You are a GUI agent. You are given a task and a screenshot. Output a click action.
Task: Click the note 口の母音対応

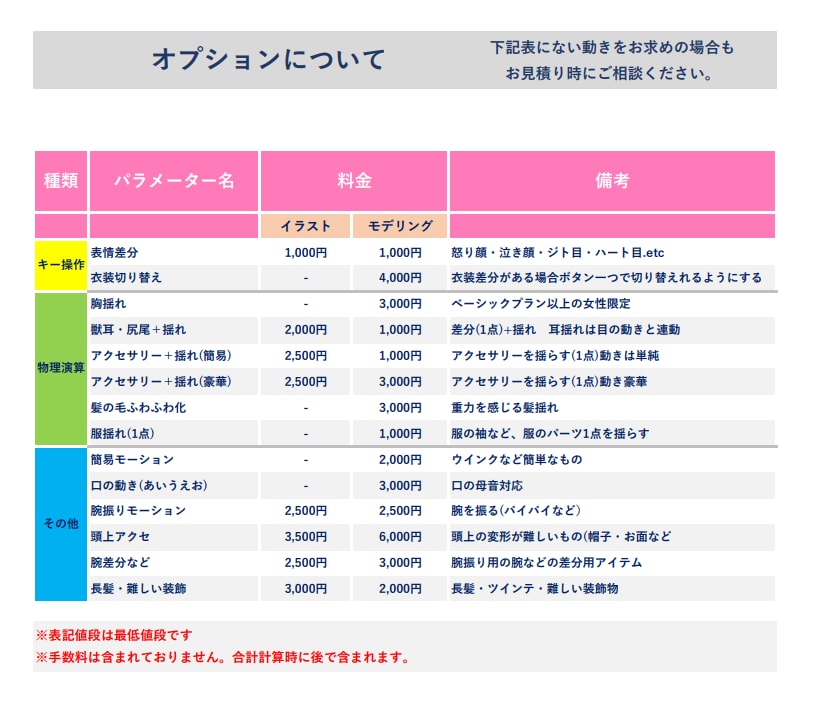coord(487,485)
